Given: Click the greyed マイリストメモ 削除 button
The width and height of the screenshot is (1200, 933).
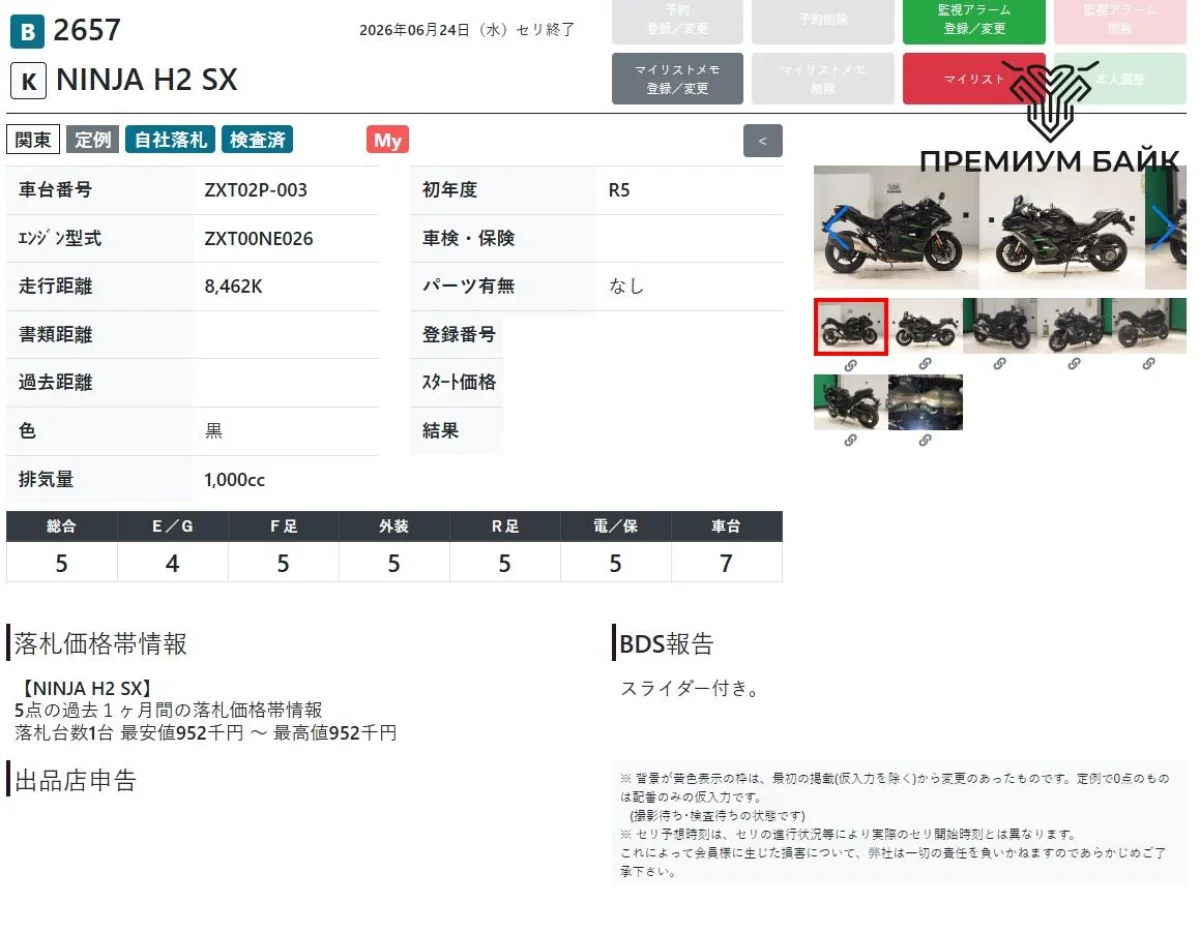Looking at the screenshot, I should pyautogui.click(x=823, y=79).
